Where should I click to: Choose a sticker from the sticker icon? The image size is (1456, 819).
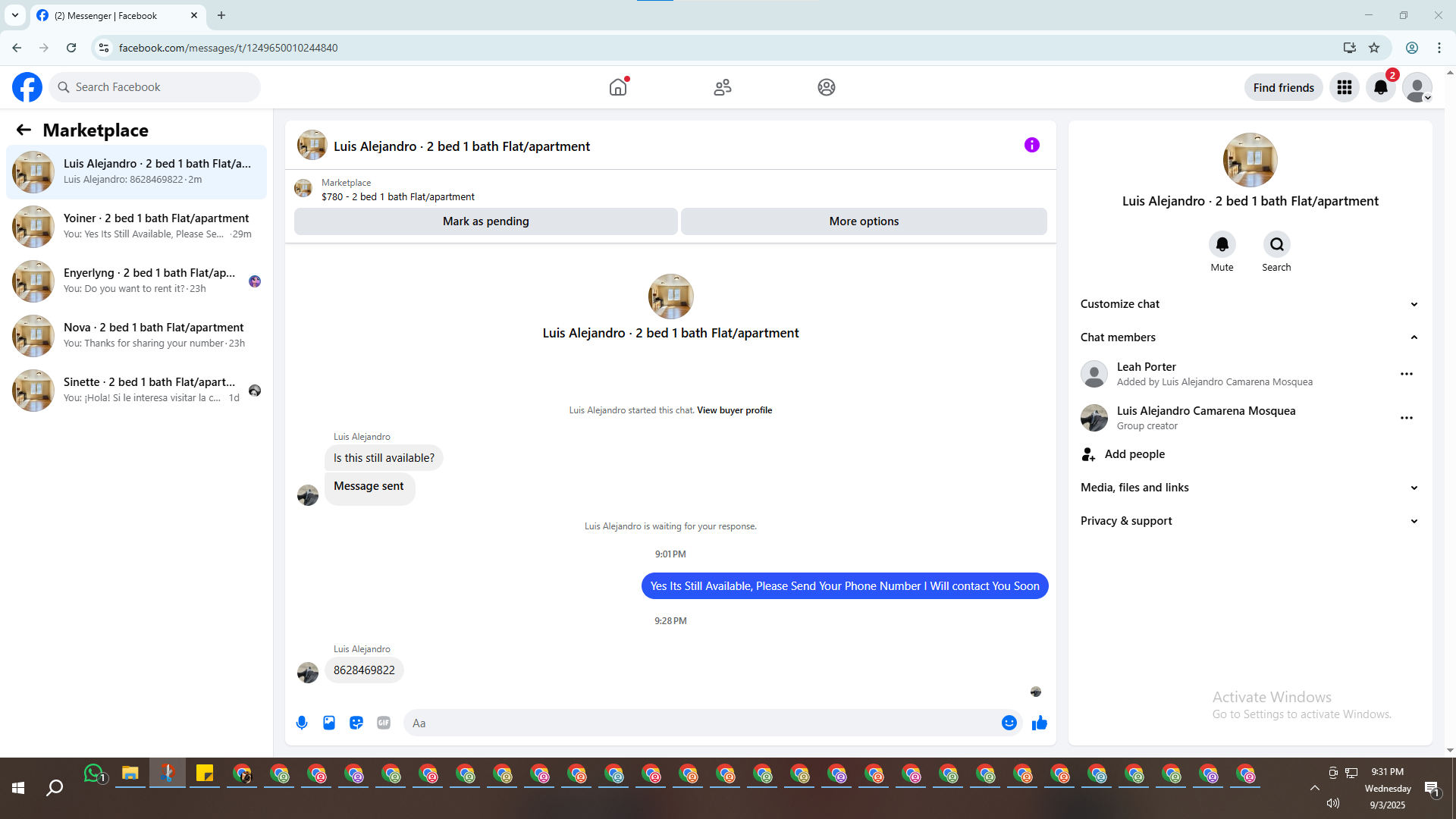[356, 723]
